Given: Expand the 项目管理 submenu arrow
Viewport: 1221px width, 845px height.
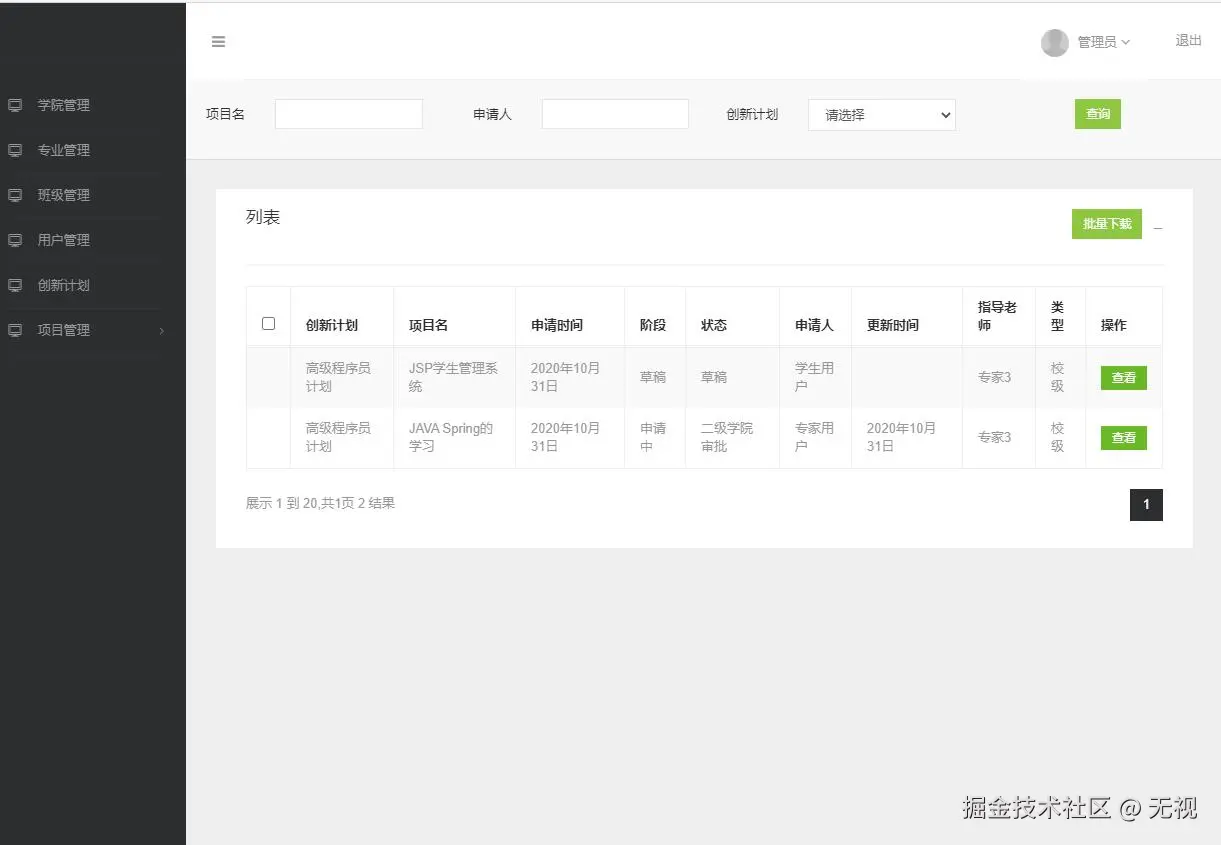Looking at the screenshot, I should click(x=162, y=331).
